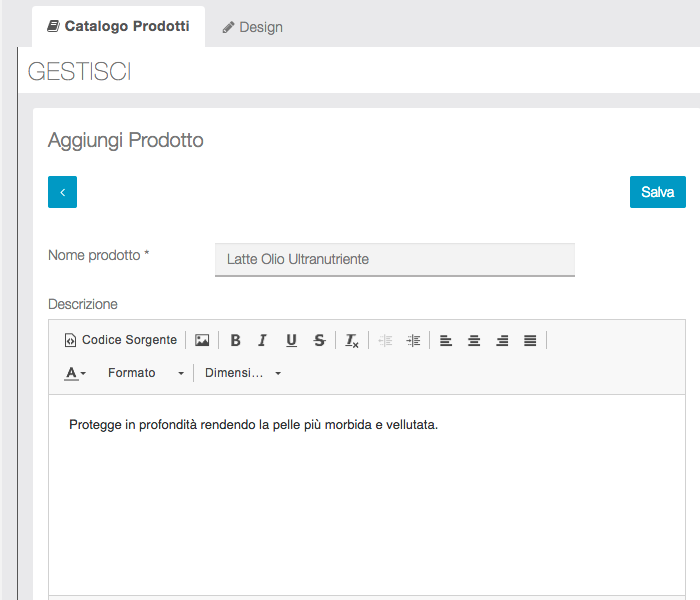Click the remove formatting icon
This screenshot has height=600, width=700.
pos(352,340)
